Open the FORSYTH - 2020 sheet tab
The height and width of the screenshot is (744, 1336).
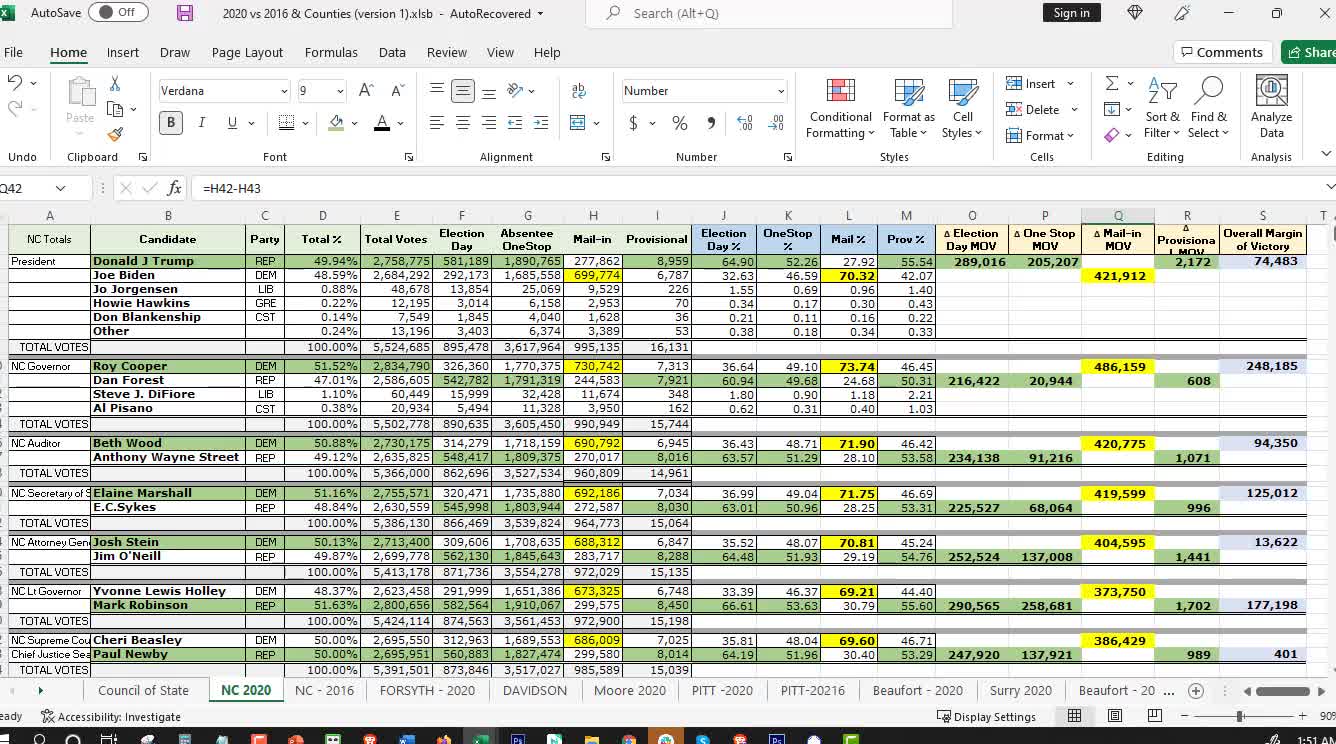[427, 691]
